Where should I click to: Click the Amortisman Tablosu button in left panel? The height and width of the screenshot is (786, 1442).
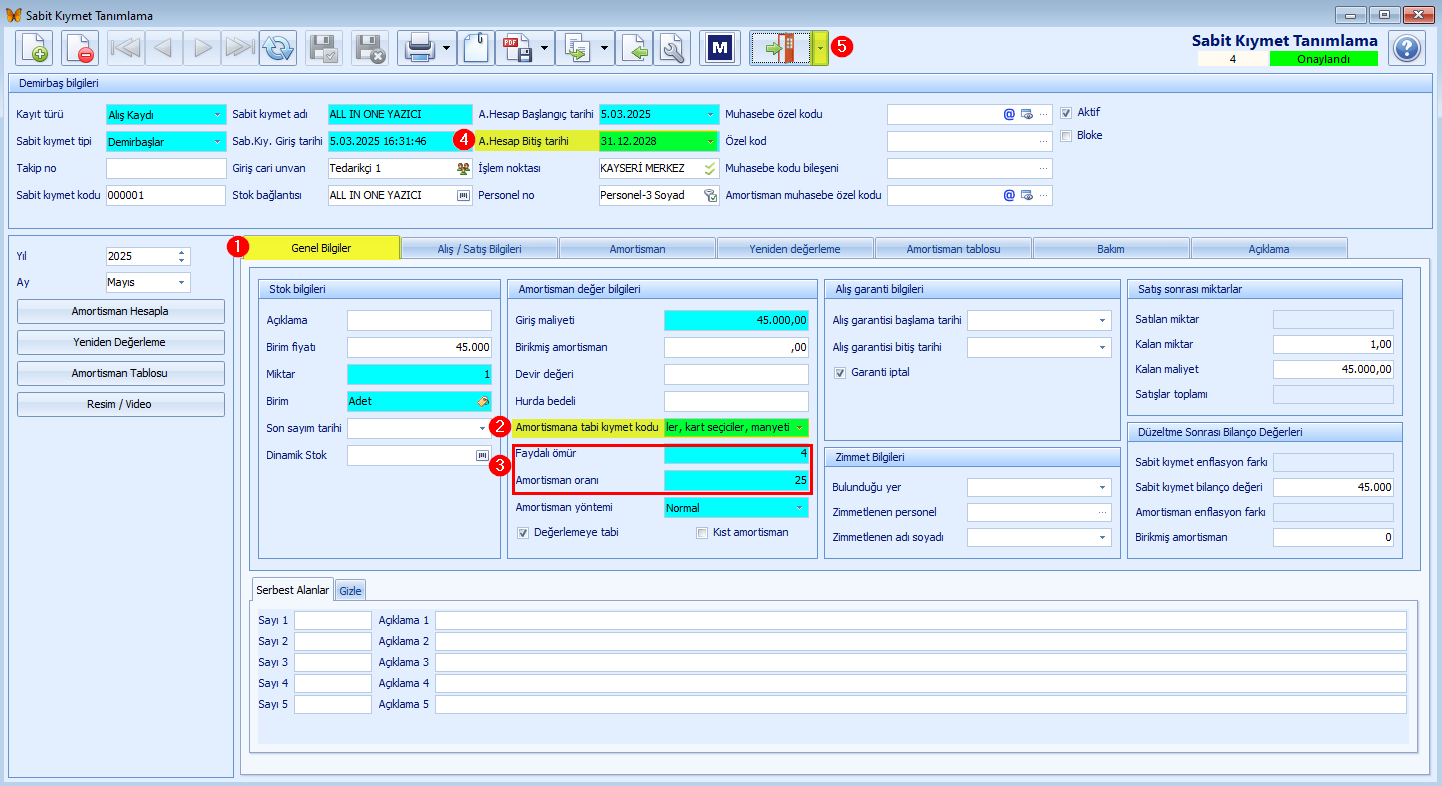tap(120, 373)
